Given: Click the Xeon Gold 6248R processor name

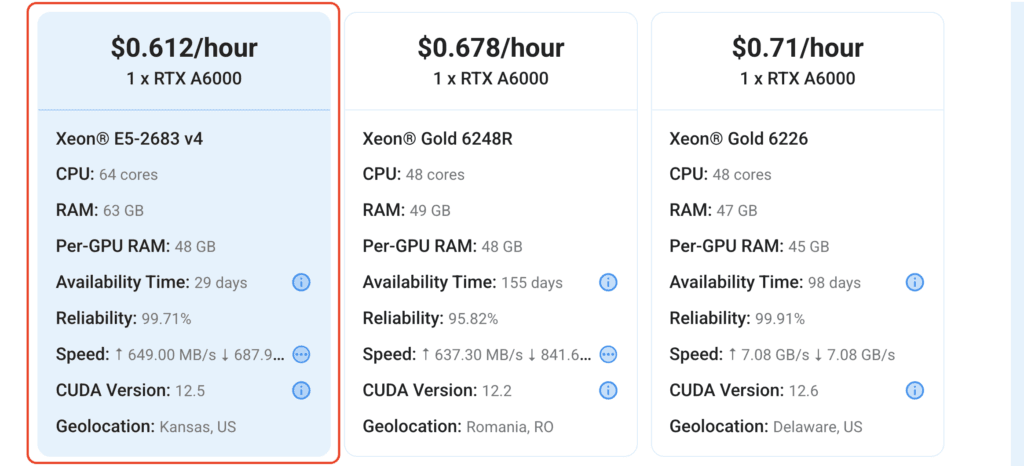Looking at the screenshot, I should [x=438, y=138].
